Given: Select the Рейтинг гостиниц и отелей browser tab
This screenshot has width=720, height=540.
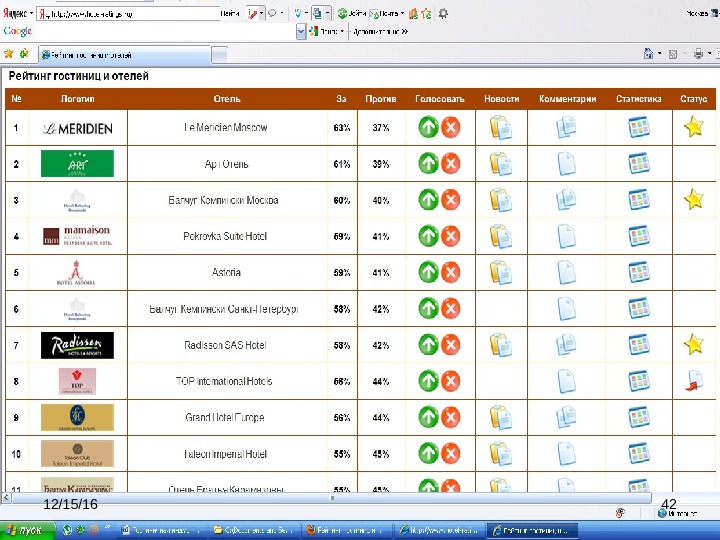Looking at the screenshot, I should pyautogui.click(x=125, y=55).
